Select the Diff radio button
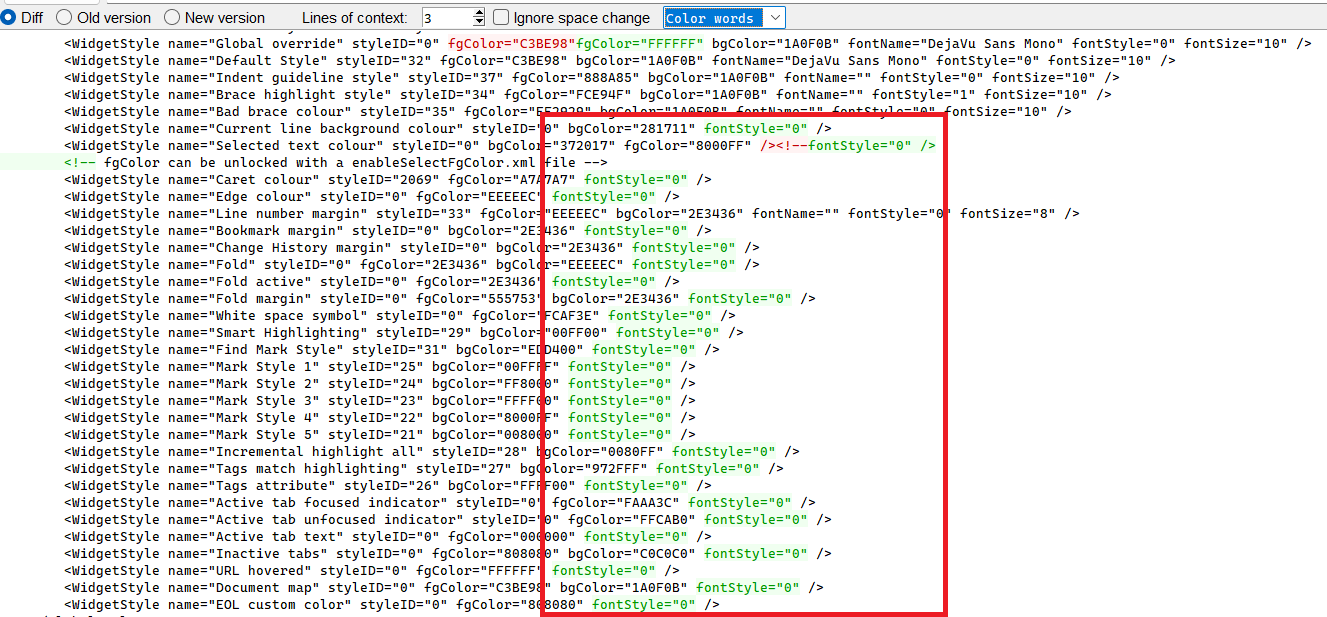This screenshot has width=1327, height=617. click(x=10, y=16)
